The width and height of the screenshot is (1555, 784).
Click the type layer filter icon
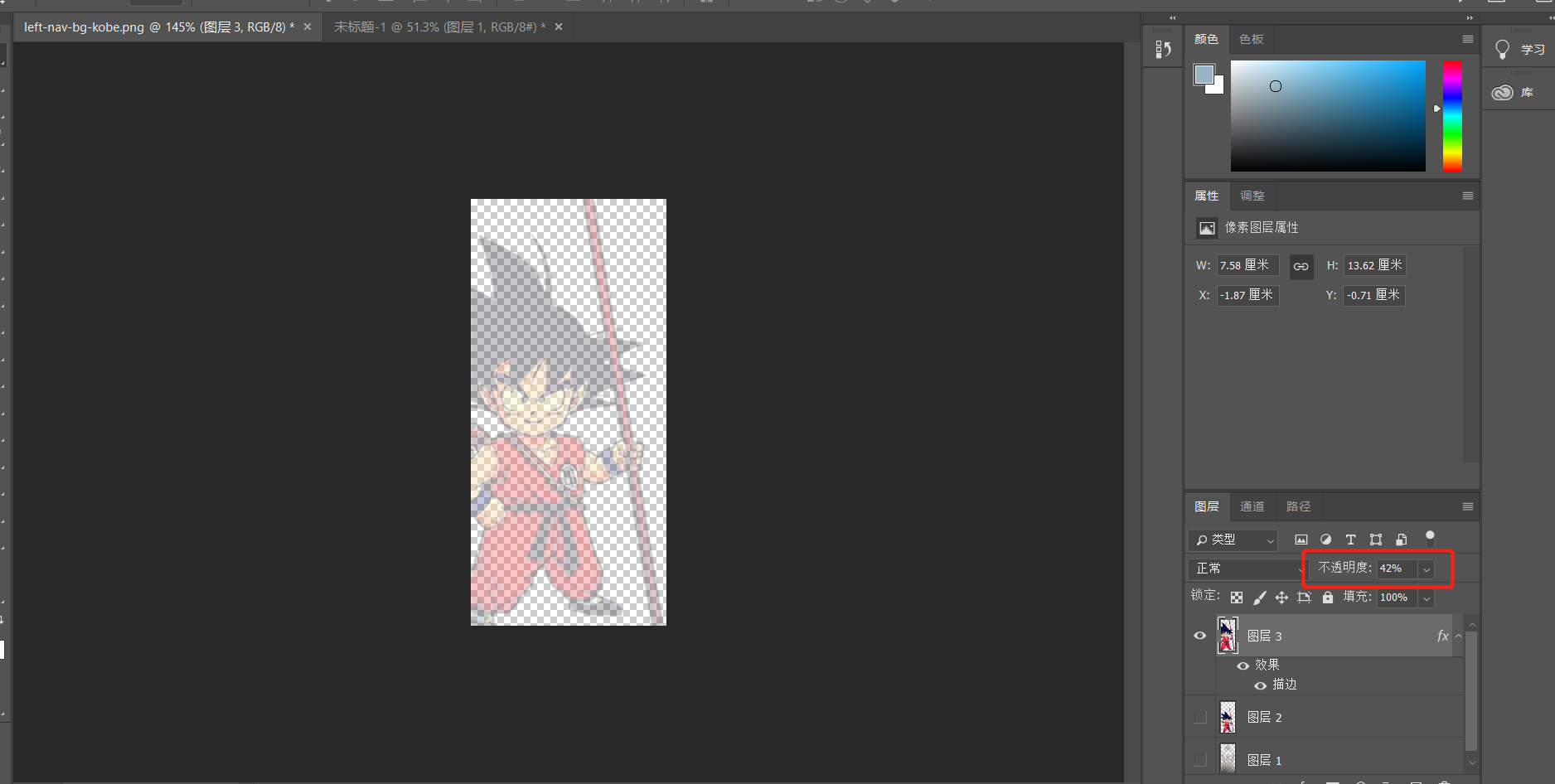click(1350, 540)
